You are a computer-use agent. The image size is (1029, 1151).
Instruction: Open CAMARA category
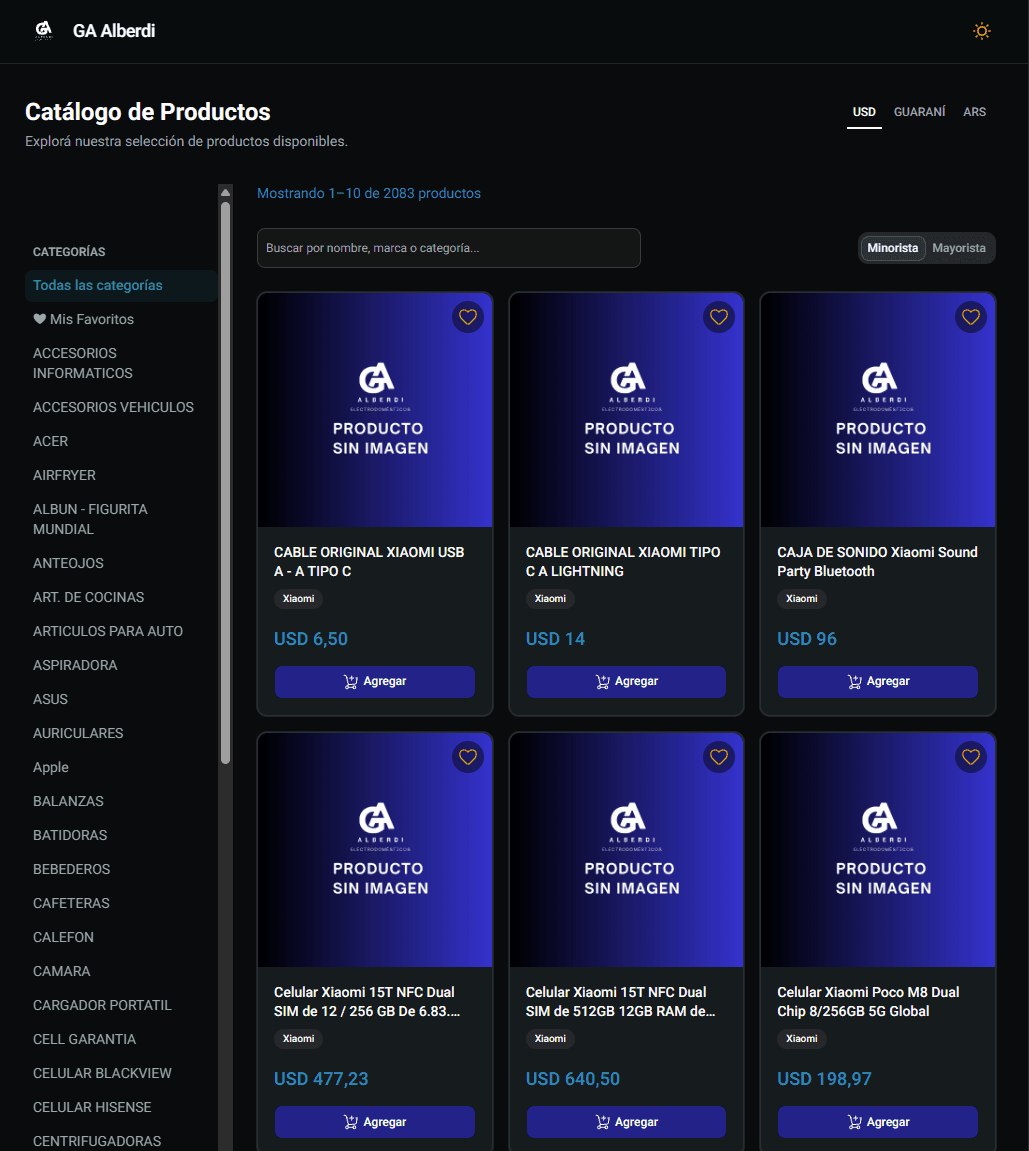(x=121, y=971)
